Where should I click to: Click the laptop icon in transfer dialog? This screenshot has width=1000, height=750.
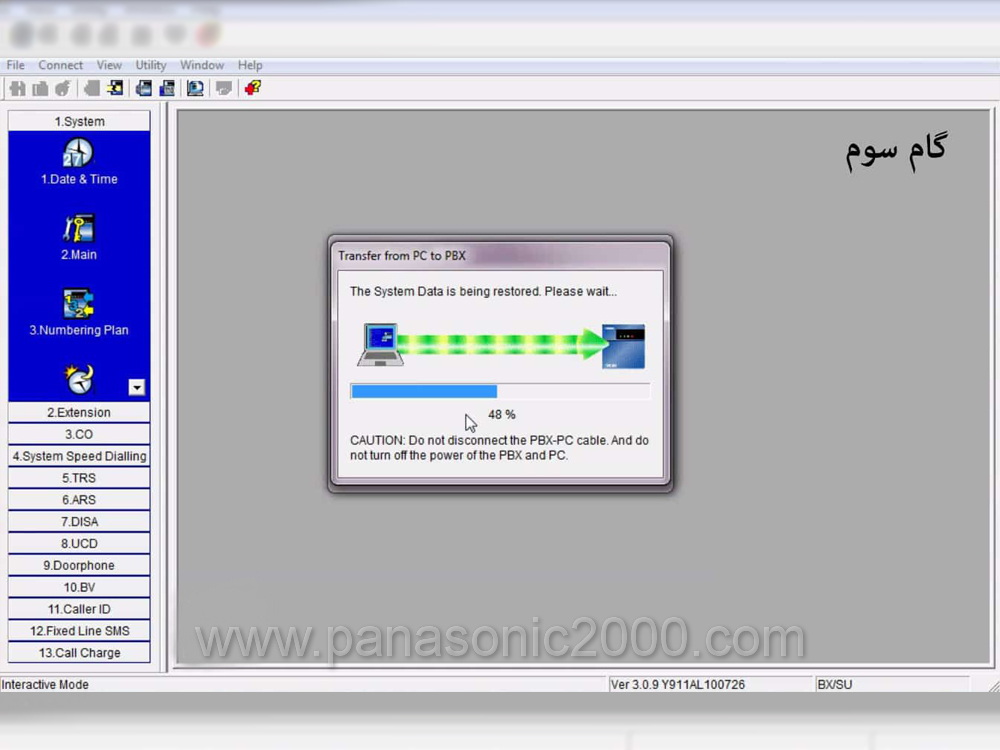(379, 344)
